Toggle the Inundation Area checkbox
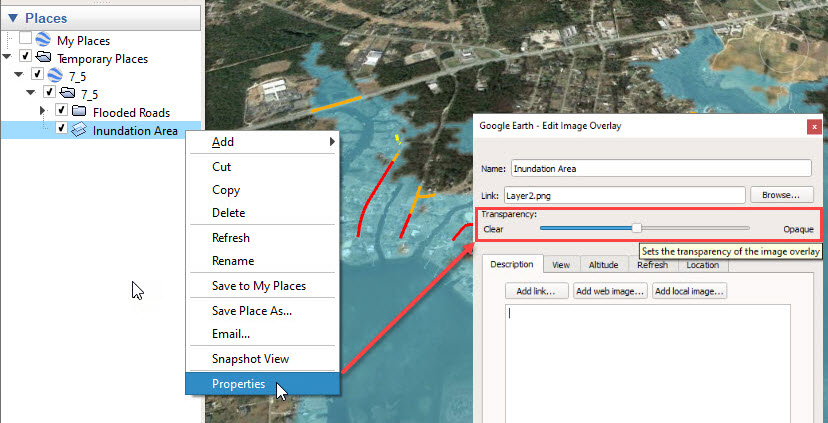Image resolution: width=828 pixels, height=423 pixels. click(x=61, y=129)
